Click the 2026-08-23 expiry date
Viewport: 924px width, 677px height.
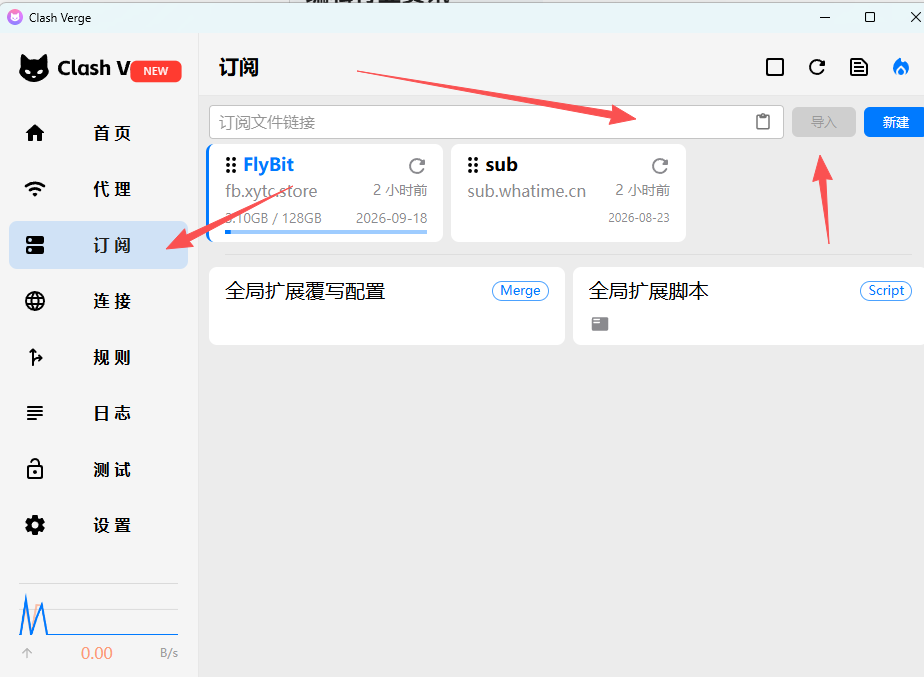639,218
